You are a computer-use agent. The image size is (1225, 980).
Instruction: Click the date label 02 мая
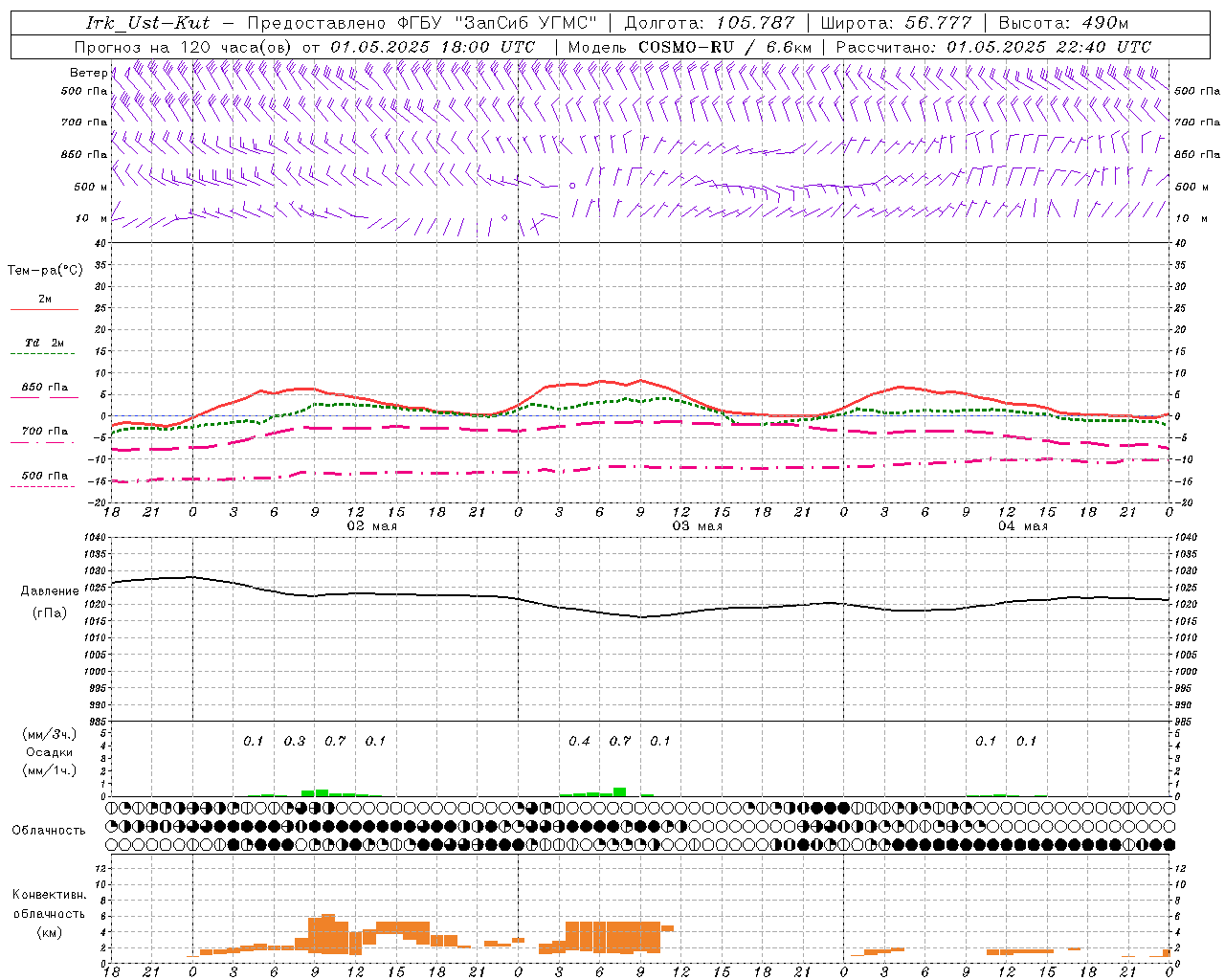(x=371, y=526)
